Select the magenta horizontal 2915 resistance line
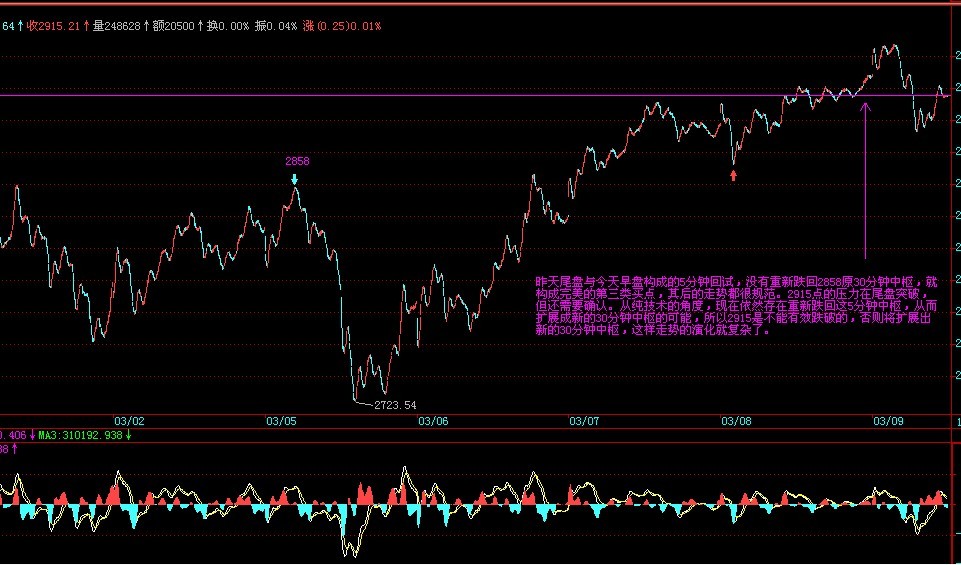This screenshot has height=565, width=961. 400,95
